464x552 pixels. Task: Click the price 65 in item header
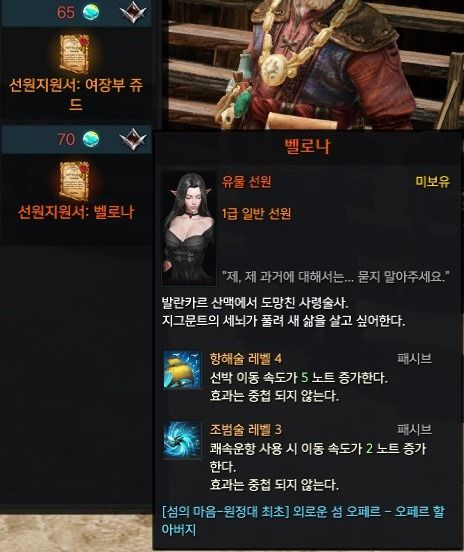pyautogui.click(x=66, y=12)
